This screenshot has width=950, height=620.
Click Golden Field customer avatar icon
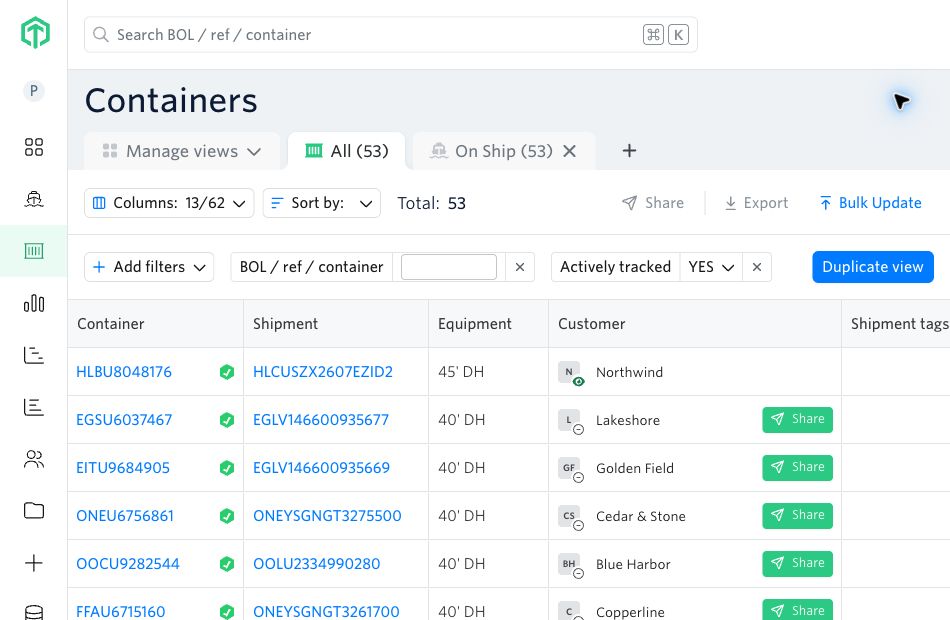click(571, 469)
